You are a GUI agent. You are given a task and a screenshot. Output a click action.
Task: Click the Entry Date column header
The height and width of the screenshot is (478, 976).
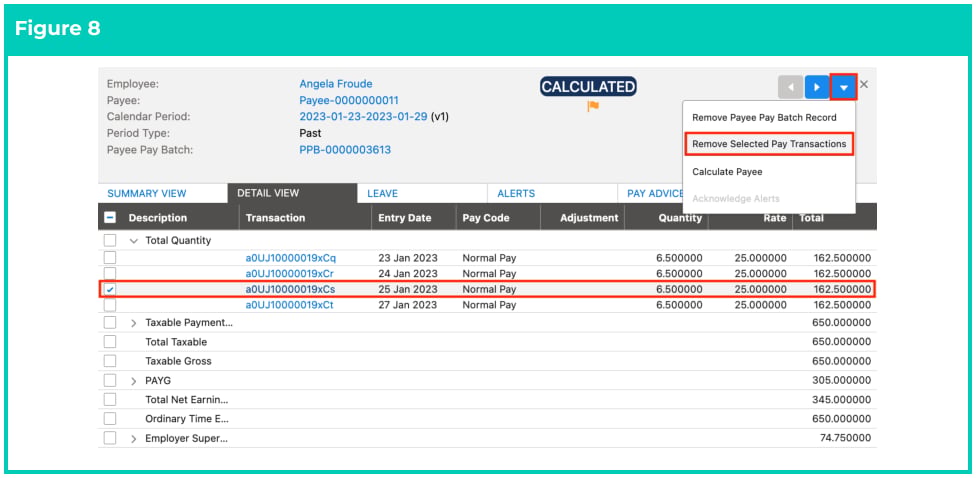405,218
